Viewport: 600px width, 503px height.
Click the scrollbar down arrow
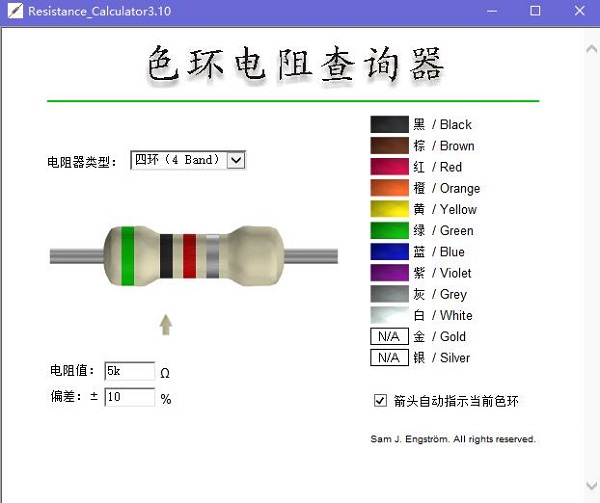[x=592, y=485]
